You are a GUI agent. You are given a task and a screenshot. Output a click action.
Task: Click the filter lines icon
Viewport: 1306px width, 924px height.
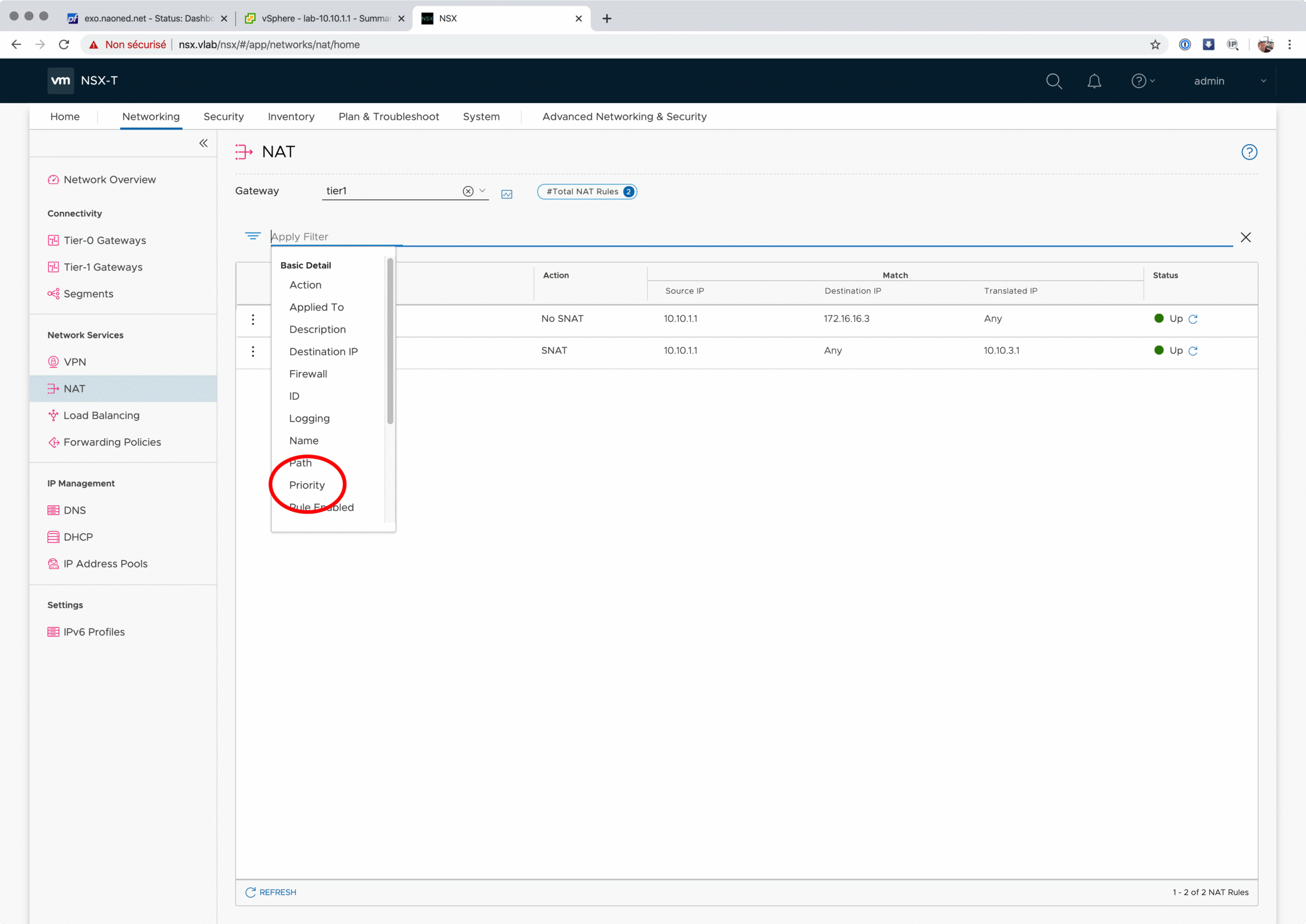253,236
